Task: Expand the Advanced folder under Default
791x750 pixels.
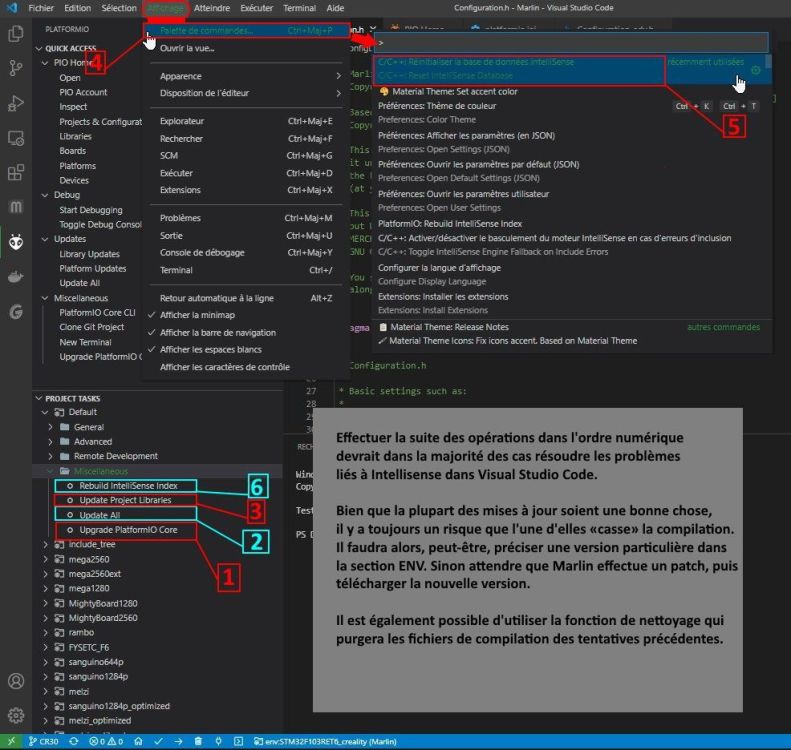Action: click(x=50, y=442)
